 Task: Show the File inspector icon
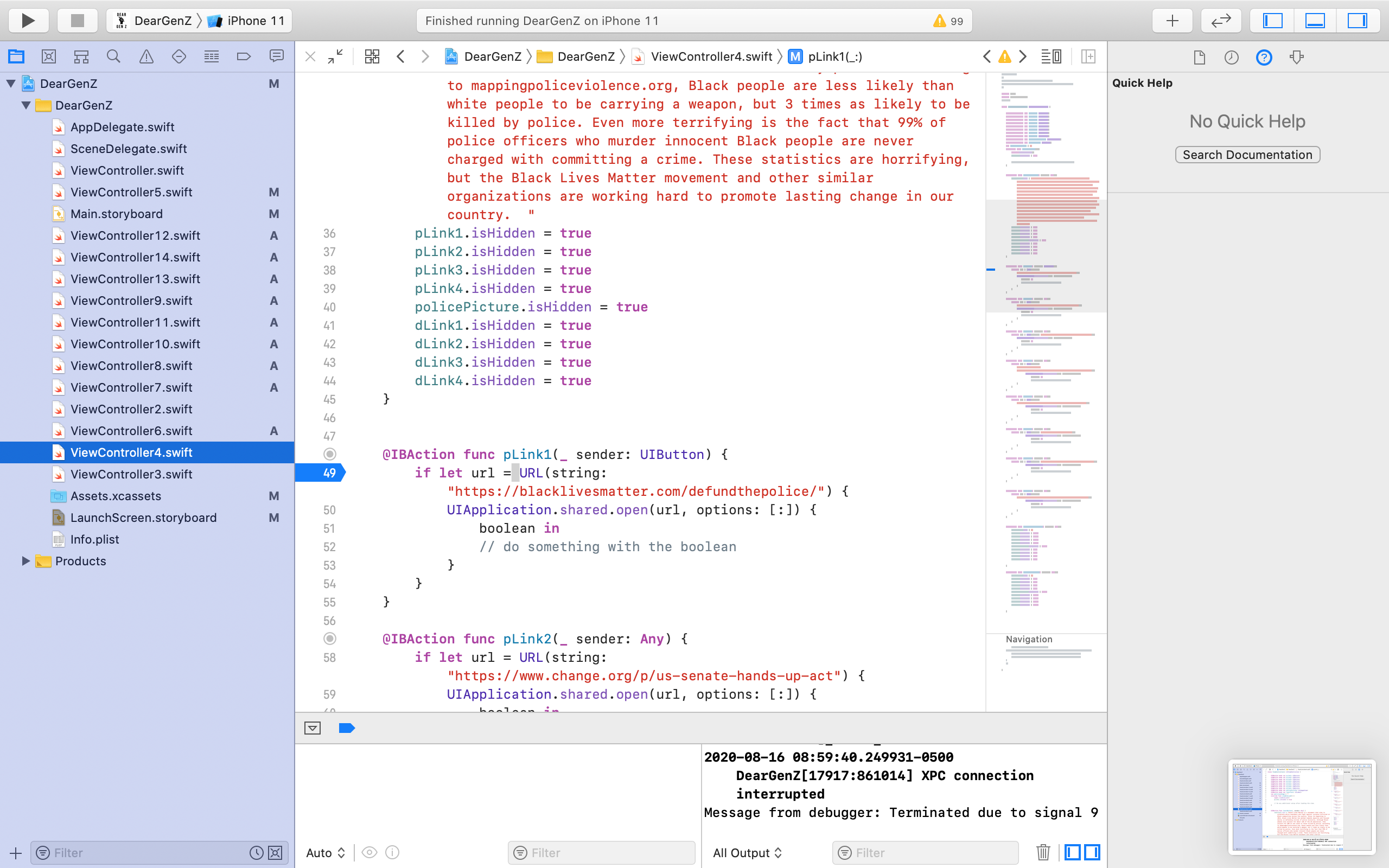click(1199, 57)
